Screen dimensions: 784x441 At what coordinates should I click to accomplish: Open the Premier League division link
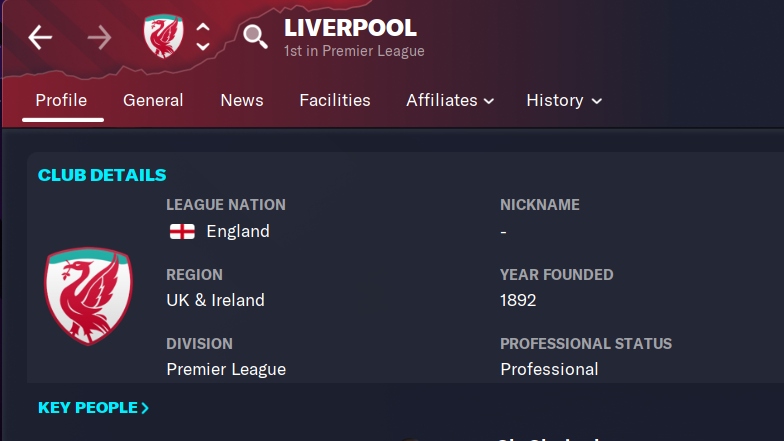tap(226, 370)
